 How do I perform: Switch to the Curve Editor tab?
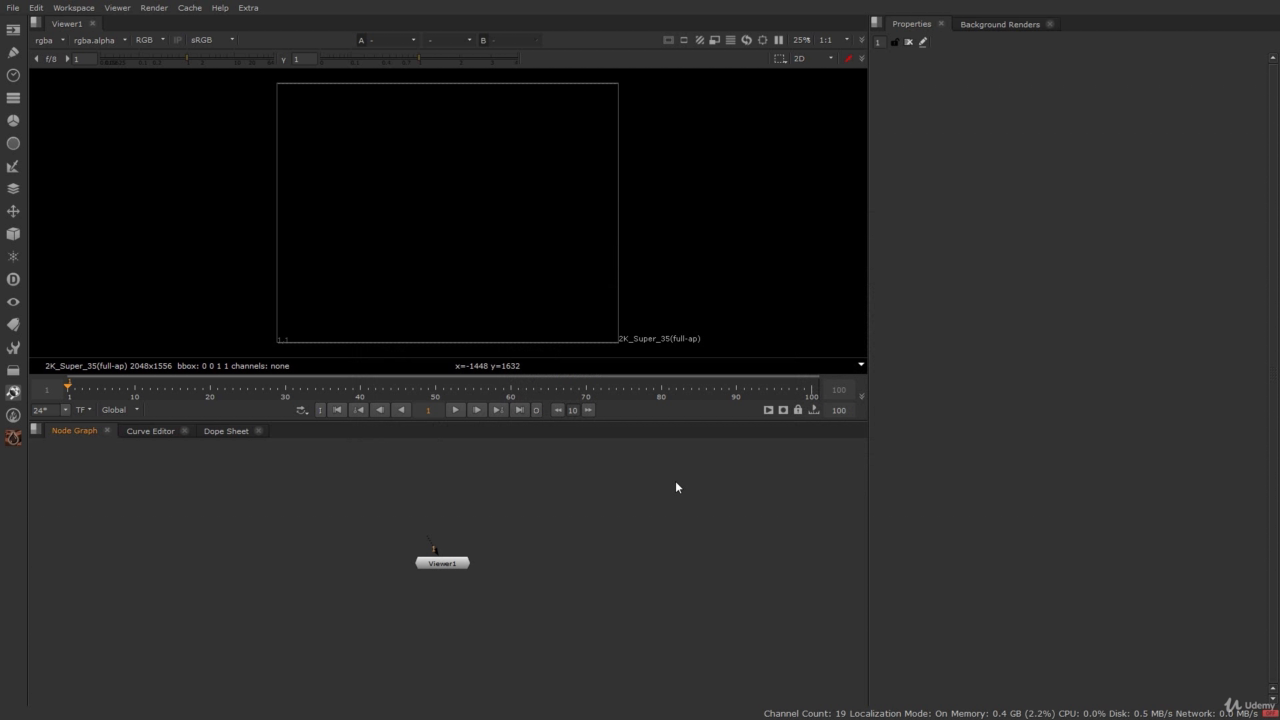(150, 431)
